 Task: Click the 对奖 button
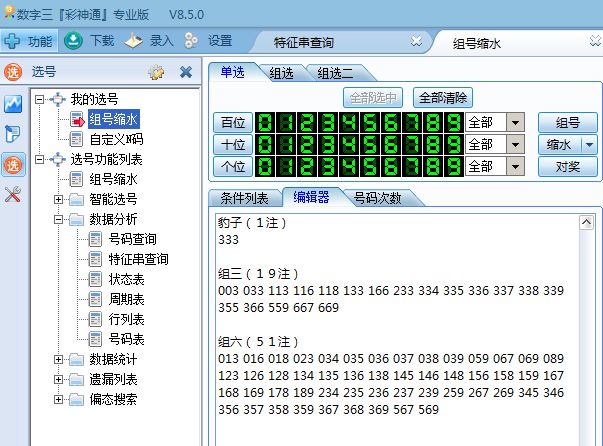coord(568,166)
